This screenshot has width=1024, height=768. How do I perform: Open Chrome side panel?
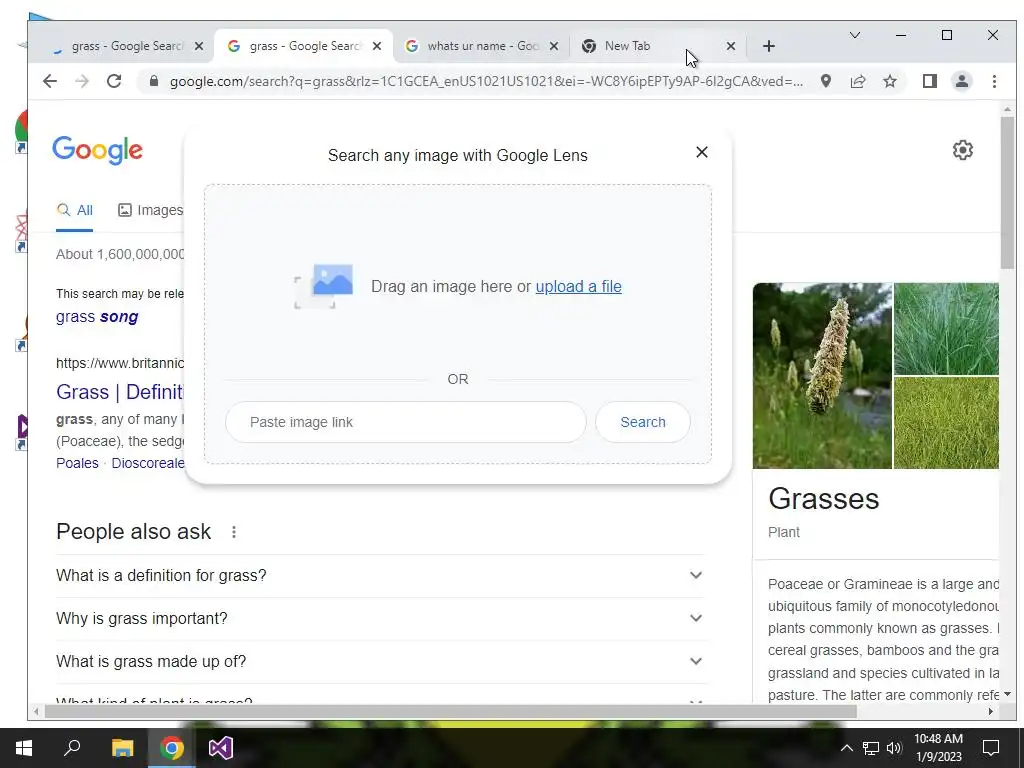929,82
